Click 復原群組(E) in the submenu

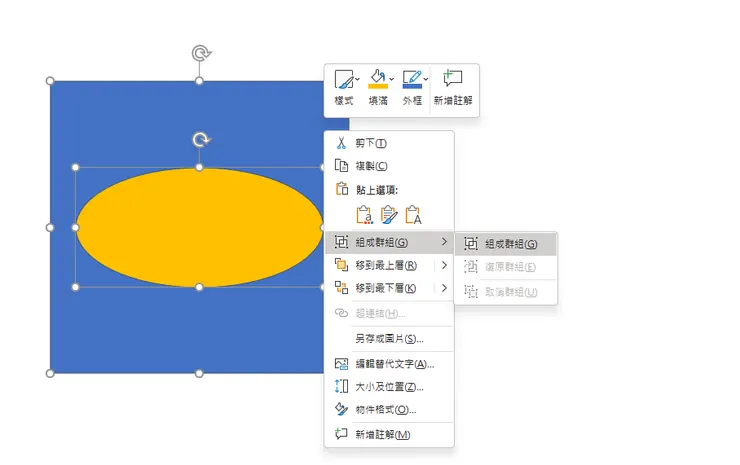coord(506,267)
